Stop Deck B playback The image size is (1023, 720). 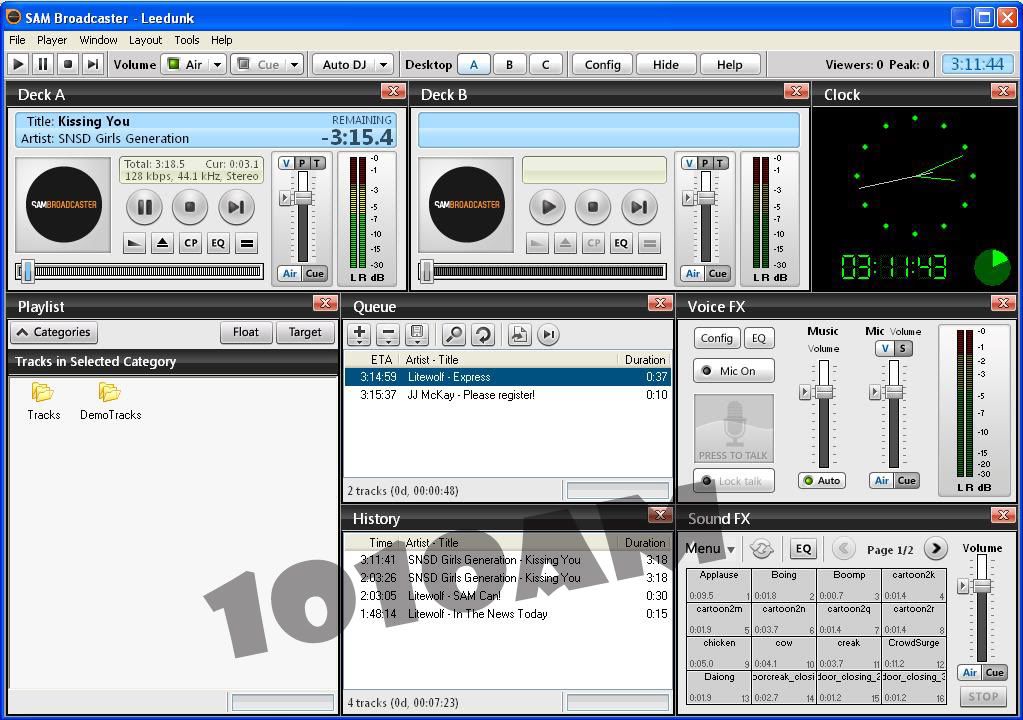[x=593, y=207]
